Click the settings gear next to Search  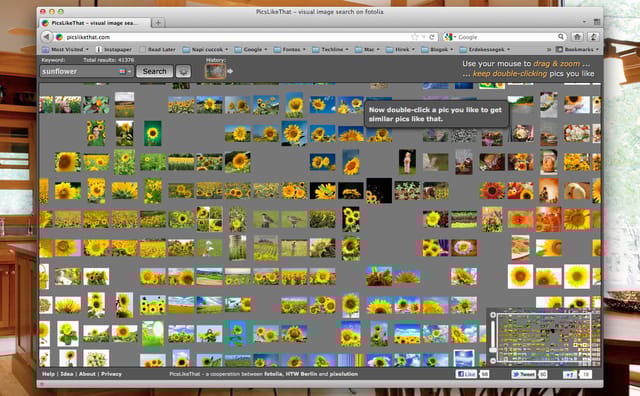tap(183, 71)
